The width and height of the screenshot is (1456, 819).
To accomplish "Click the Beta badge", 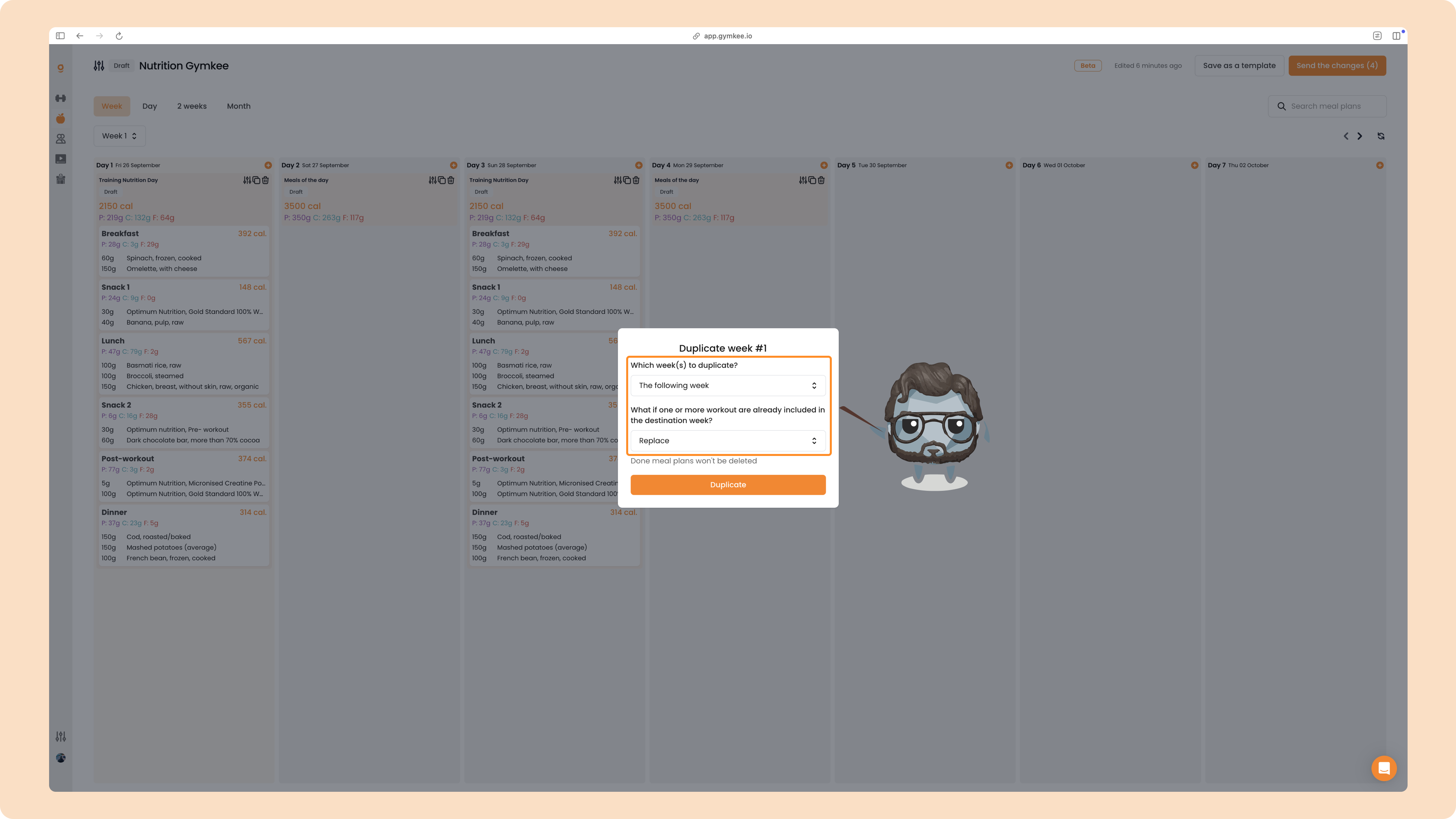I will coord(1088,66).
